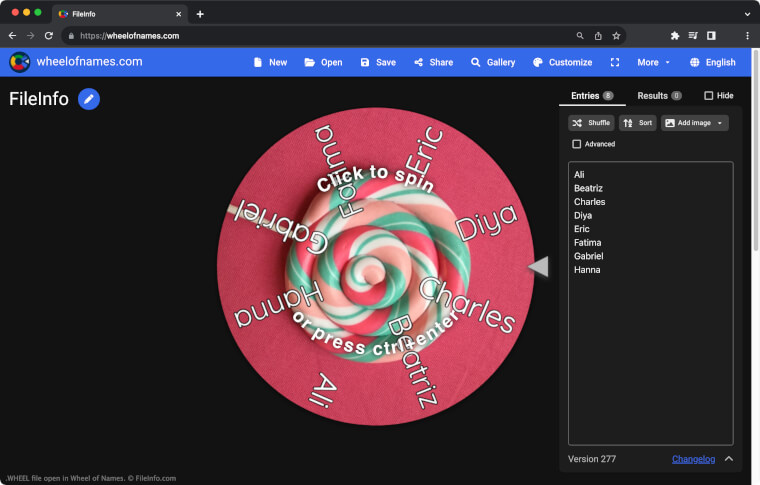Open the Changelog link
Screen dimensions: 760x485
coord(693,459)
